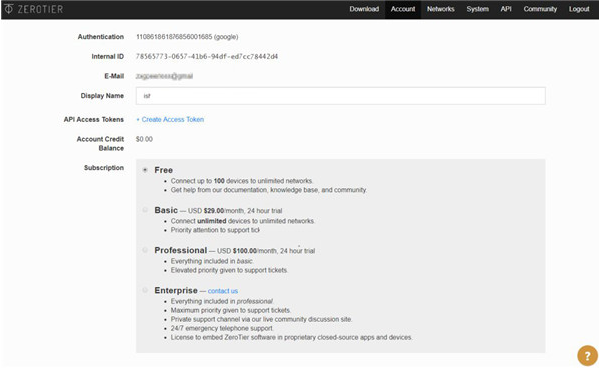599x383 pixels.
Task: Click the Basic plan heading text
Action: (x=166, y=210)
